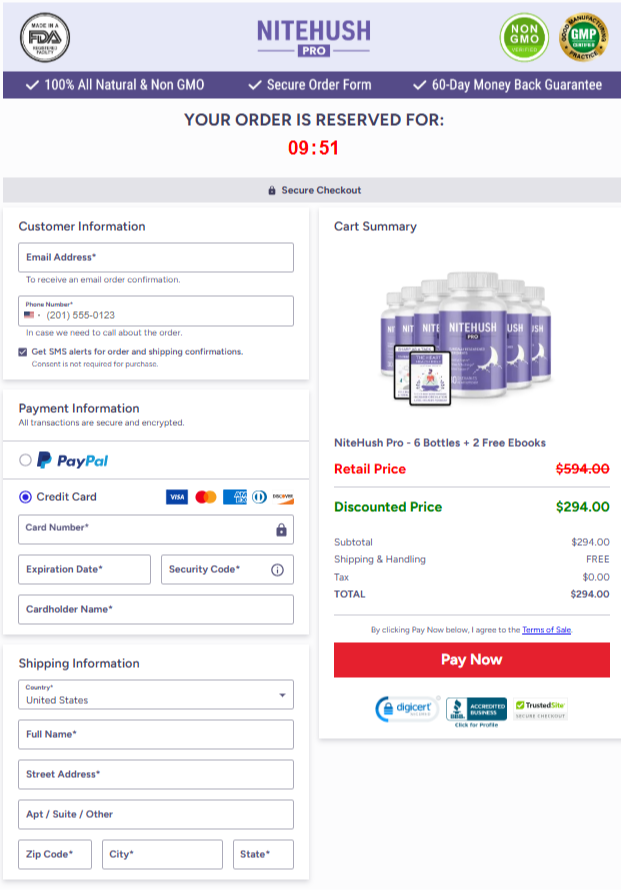Click the Visa card logo
The width and height of the screenshot is (621, 890).
[177, 497]
